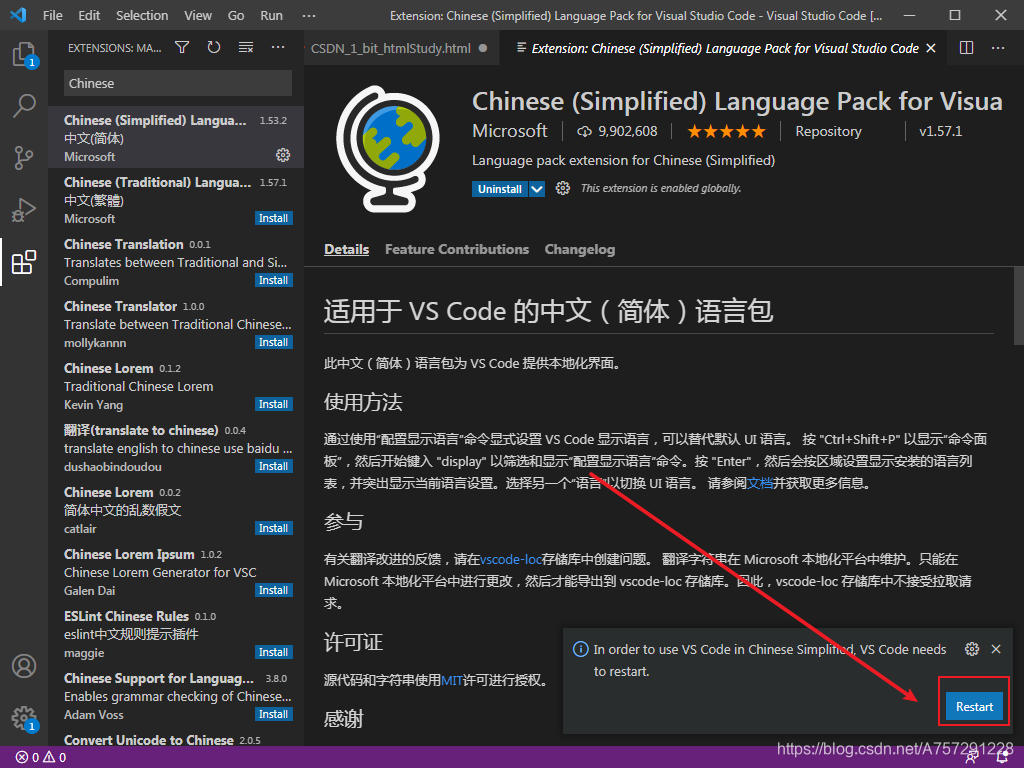
Task: Open the View menu
Action: click(197, 16)
